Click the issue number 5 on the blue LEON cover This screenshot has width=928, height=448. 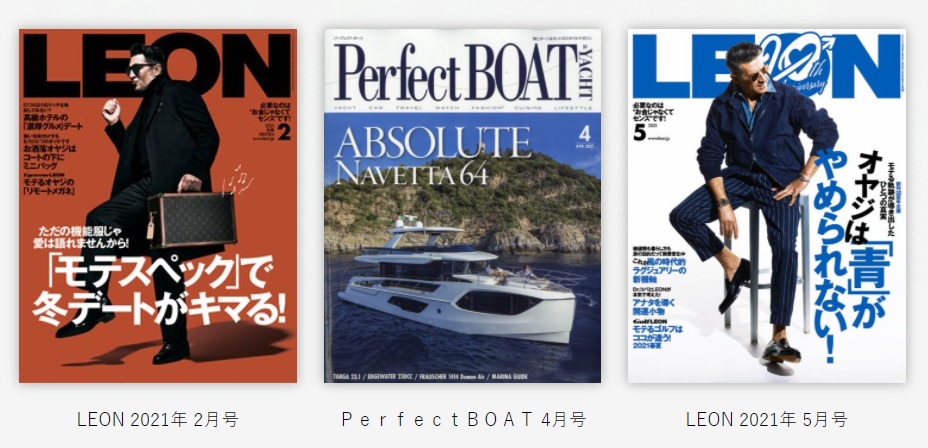(x=640, y=133)
